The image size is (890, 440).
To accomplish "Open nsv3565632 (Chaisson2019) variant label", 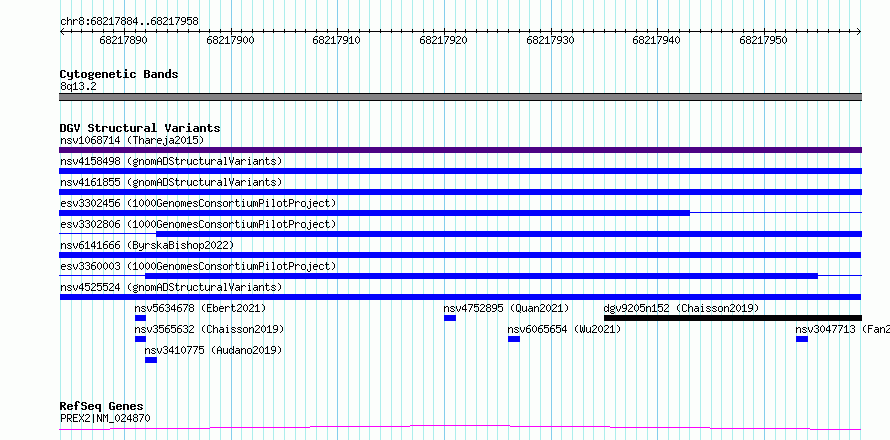I will [x=209, y=329].
